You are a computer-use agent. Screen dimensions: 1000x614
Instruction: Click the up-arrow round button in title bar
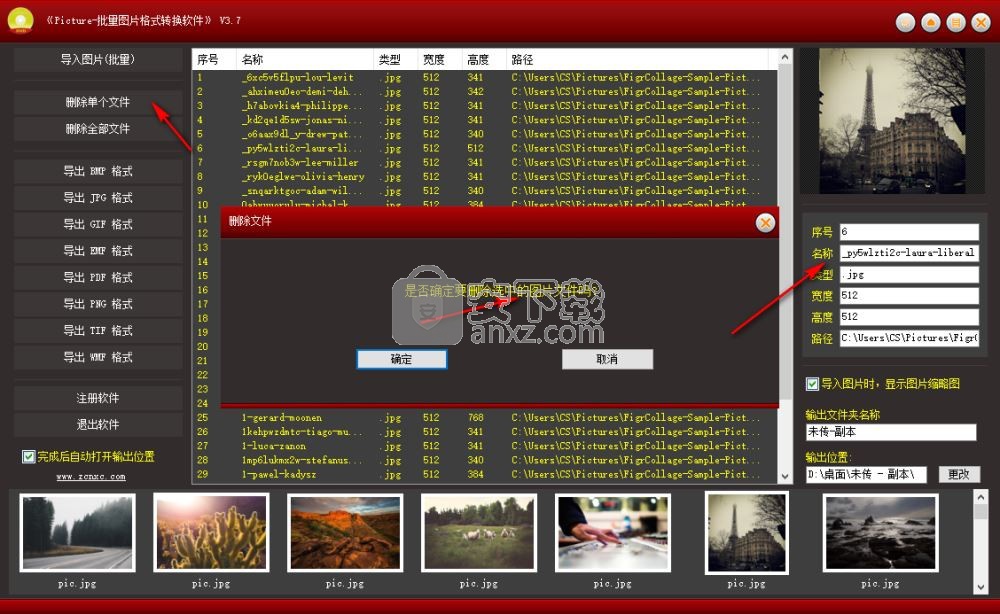(930, 23)
